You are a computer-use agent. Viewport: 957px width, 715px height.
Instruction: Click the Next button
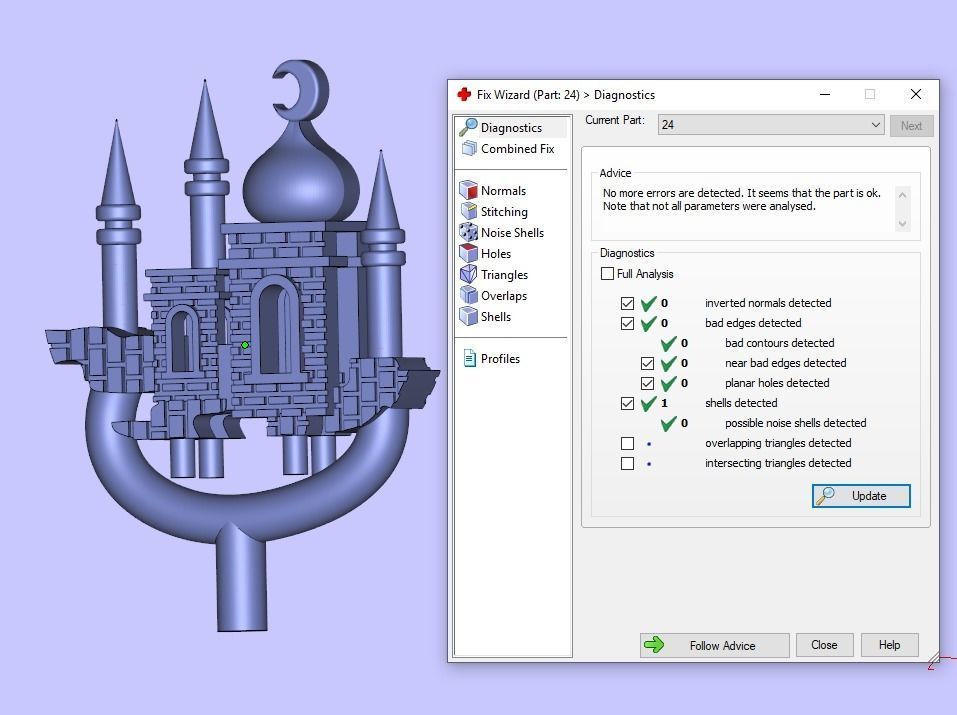pyautogui.click(x=911, y=126)
